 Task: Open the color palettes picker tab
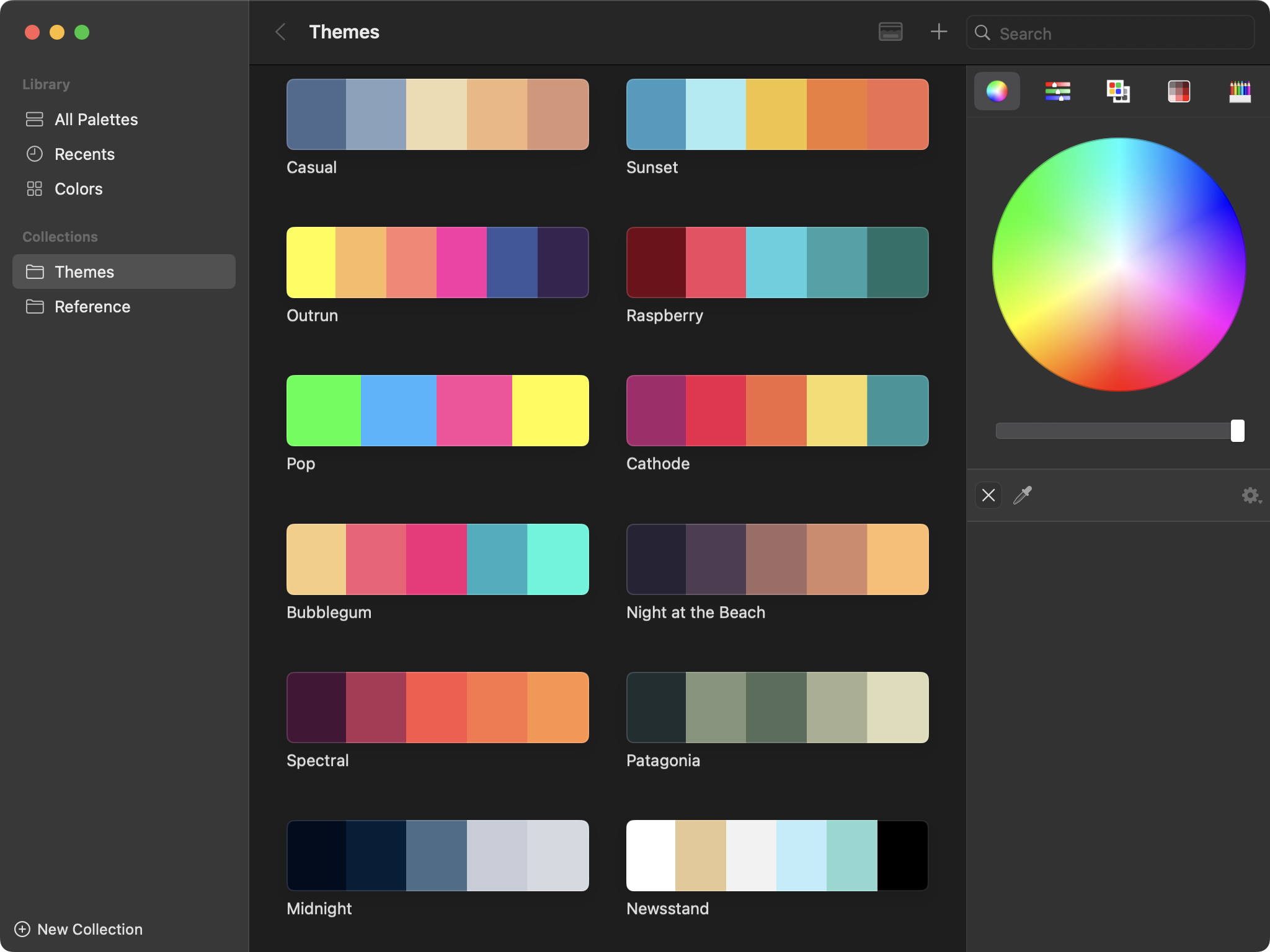[1118, 91]
